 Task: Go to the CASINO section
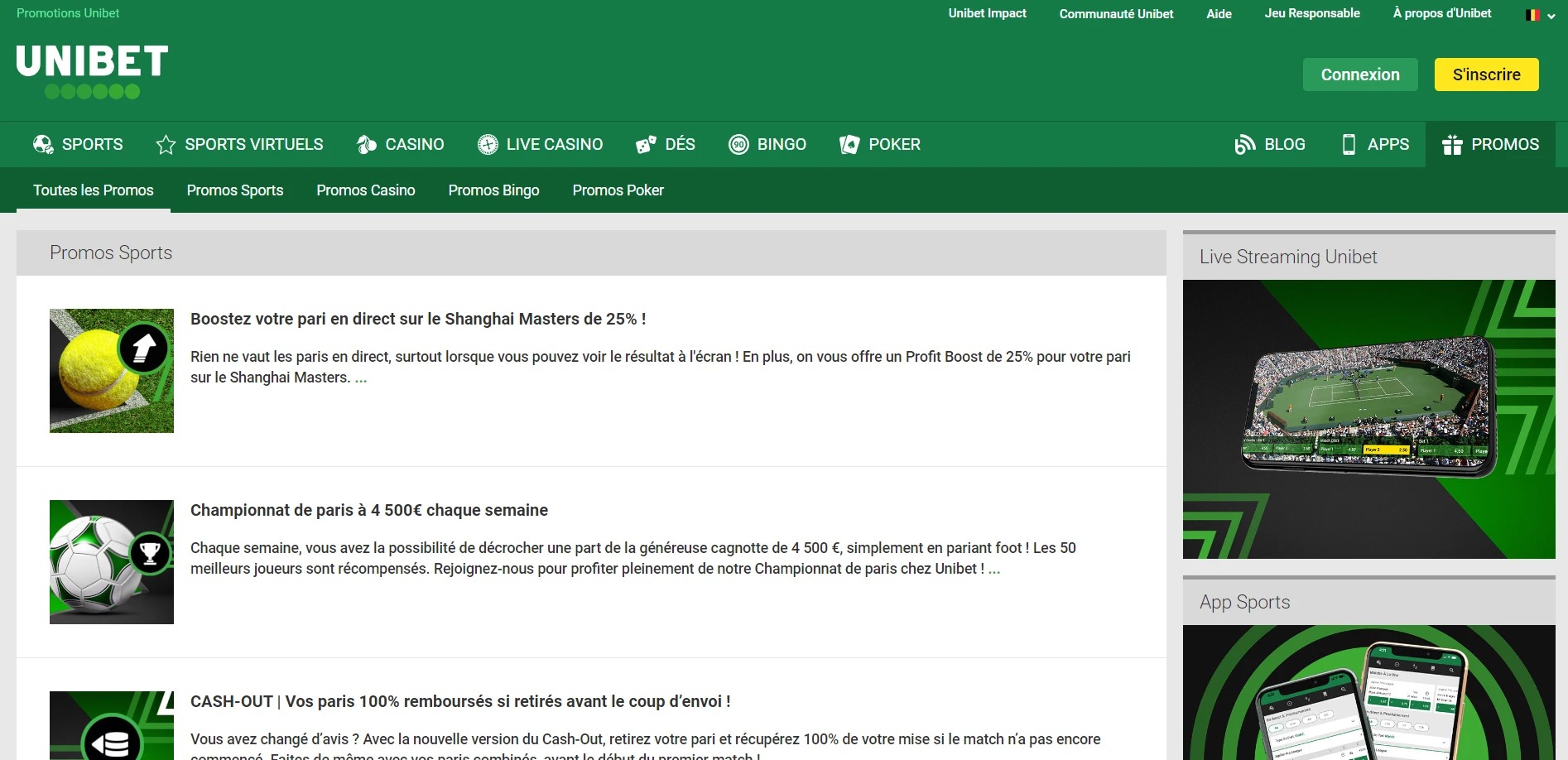400,145
